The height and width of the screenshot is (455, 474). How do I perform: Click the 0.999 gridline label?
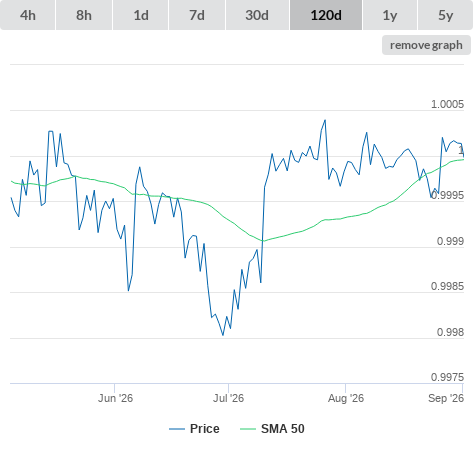tap(450, 241)
